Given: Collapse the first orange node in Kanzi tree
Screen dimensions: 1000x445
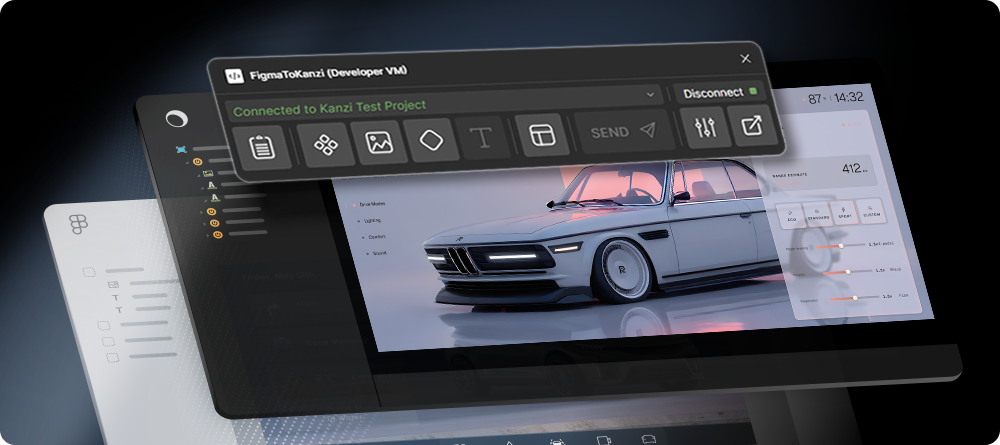Looking at the screenshot, I should pyautogui.click(x=188, y=163).
